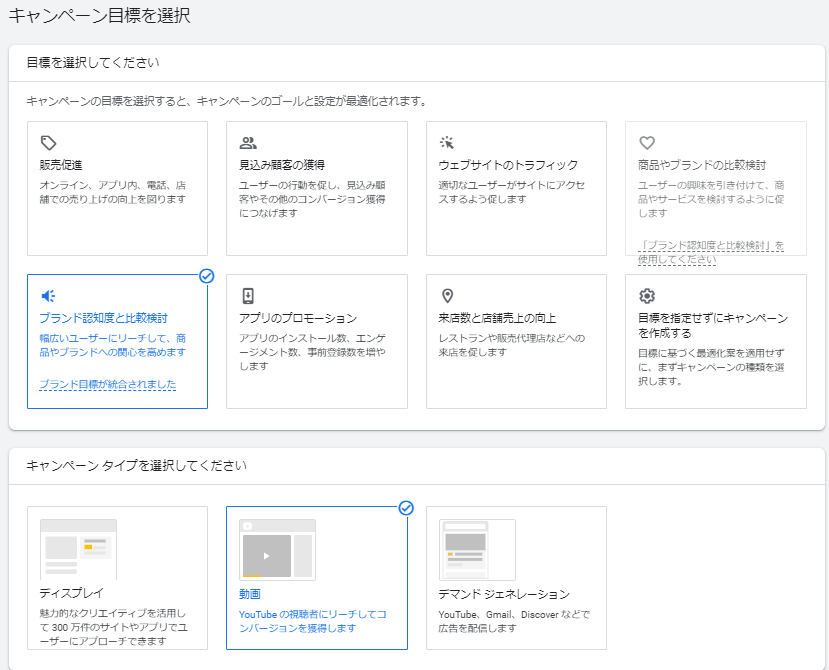Click the megaphone icon for ブランド認知度と比較検討
This screenshot has height=670, width=829.
coord(48,296)
